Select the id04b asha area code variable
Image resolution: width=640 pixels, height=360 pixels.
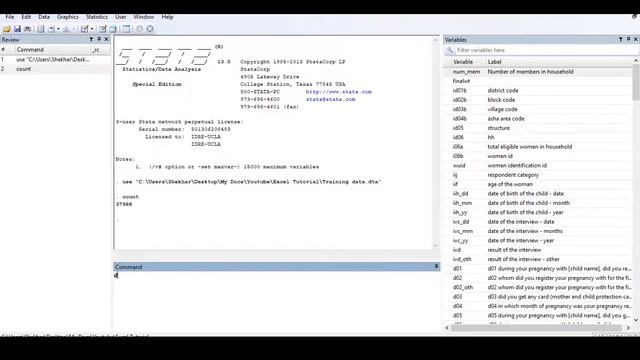coord(538,119)
